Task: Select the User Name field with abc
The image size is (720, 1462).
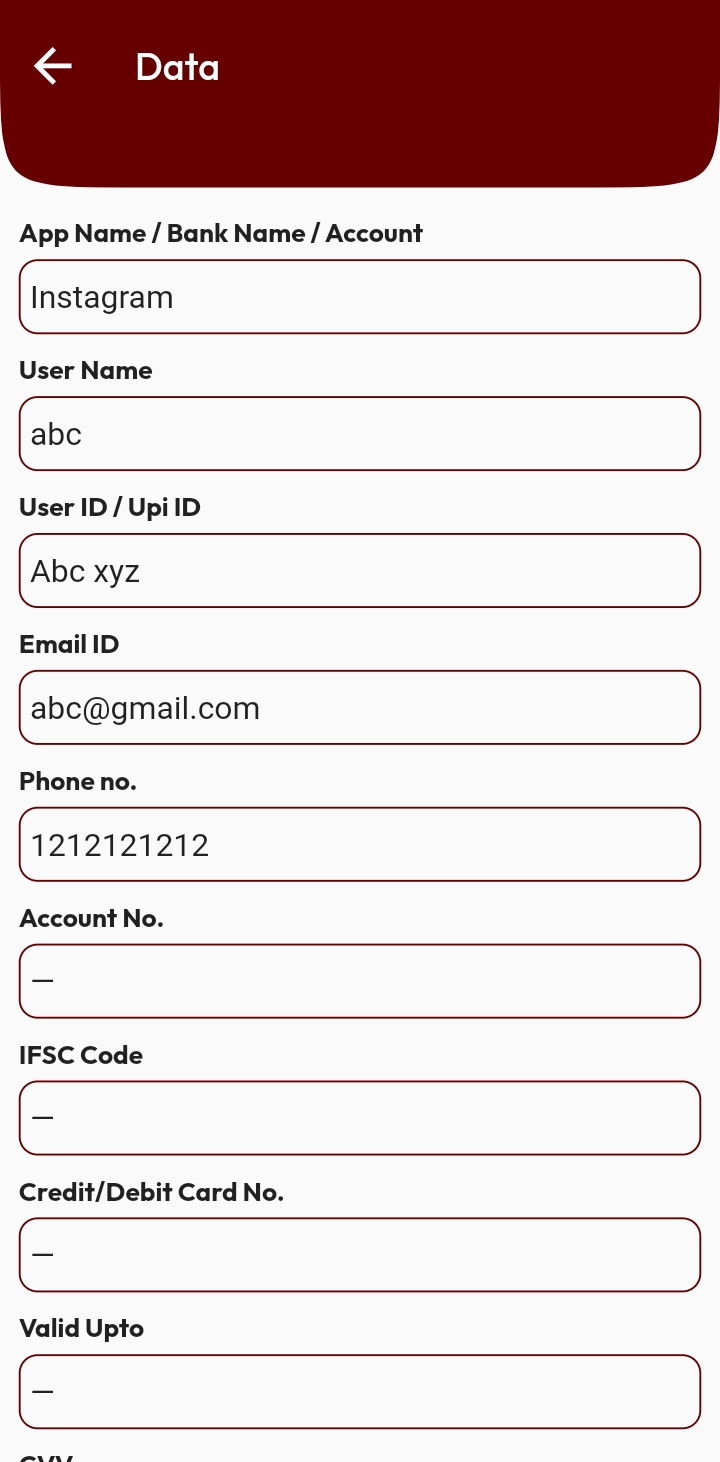Action: 360,434
